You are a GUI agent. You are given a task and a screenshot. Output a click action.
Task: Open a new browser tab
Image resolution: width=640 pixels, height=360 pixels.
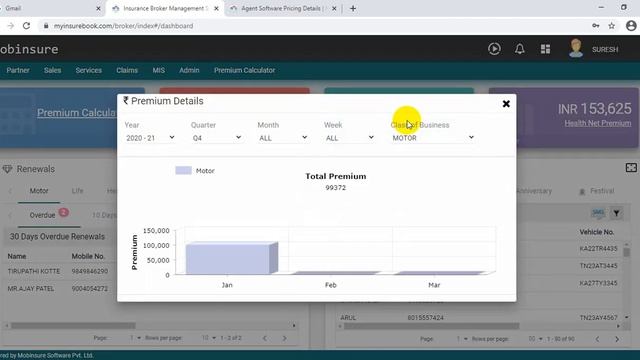[353, 8]
